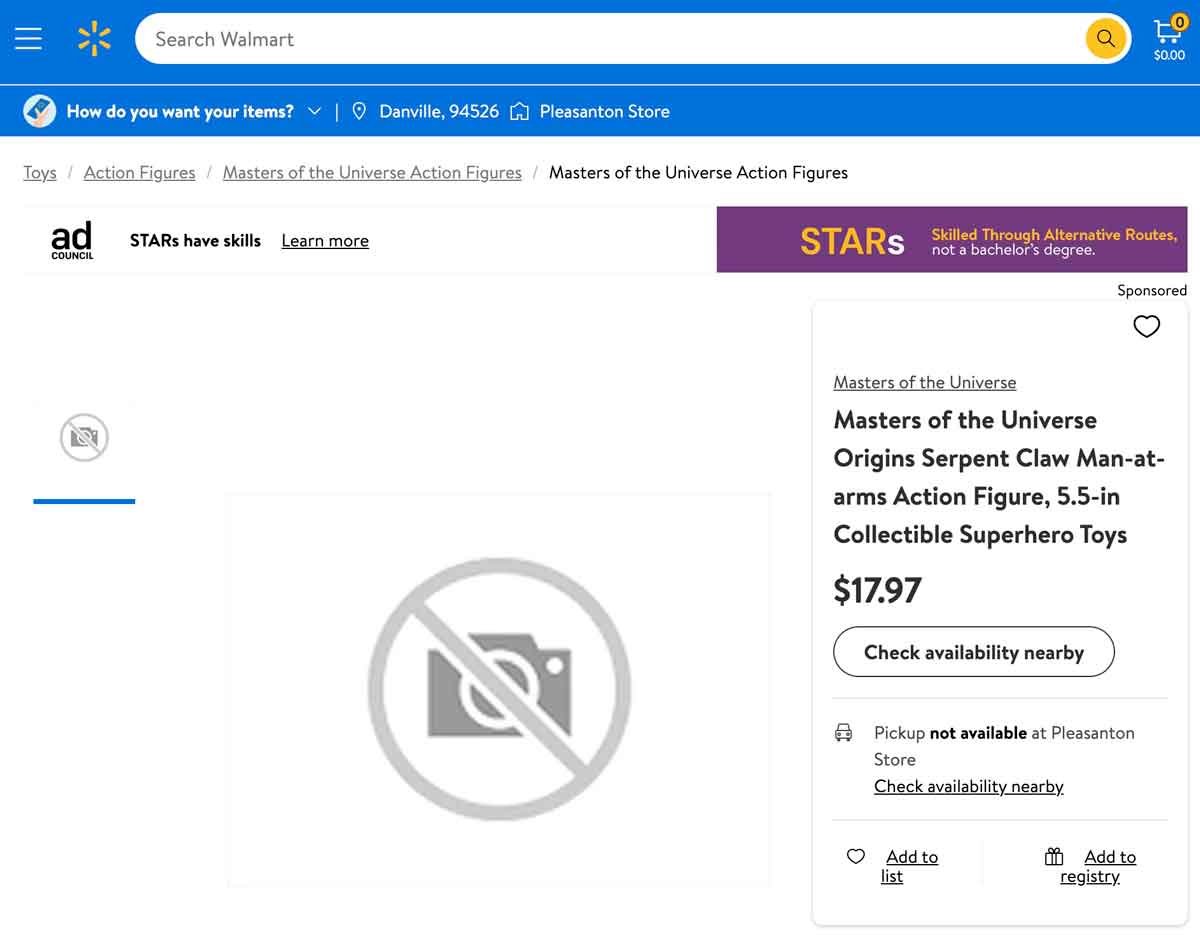The image size is (1200, 935).
Task: Click the fulfillment checkmark badge icon
Action: [38, 110]
